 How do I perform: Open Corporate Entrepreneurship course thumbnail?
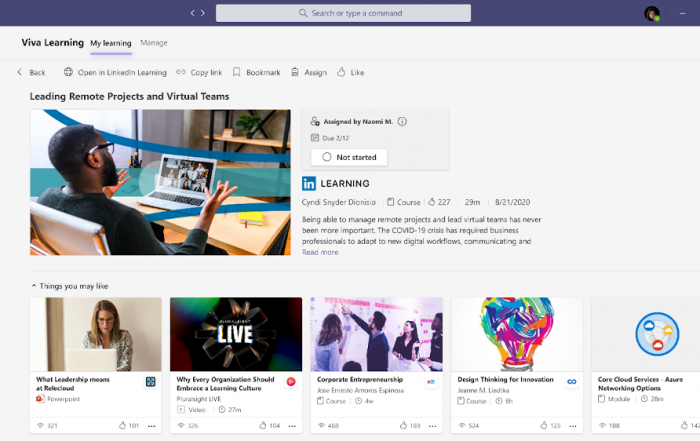pos(376,334)
